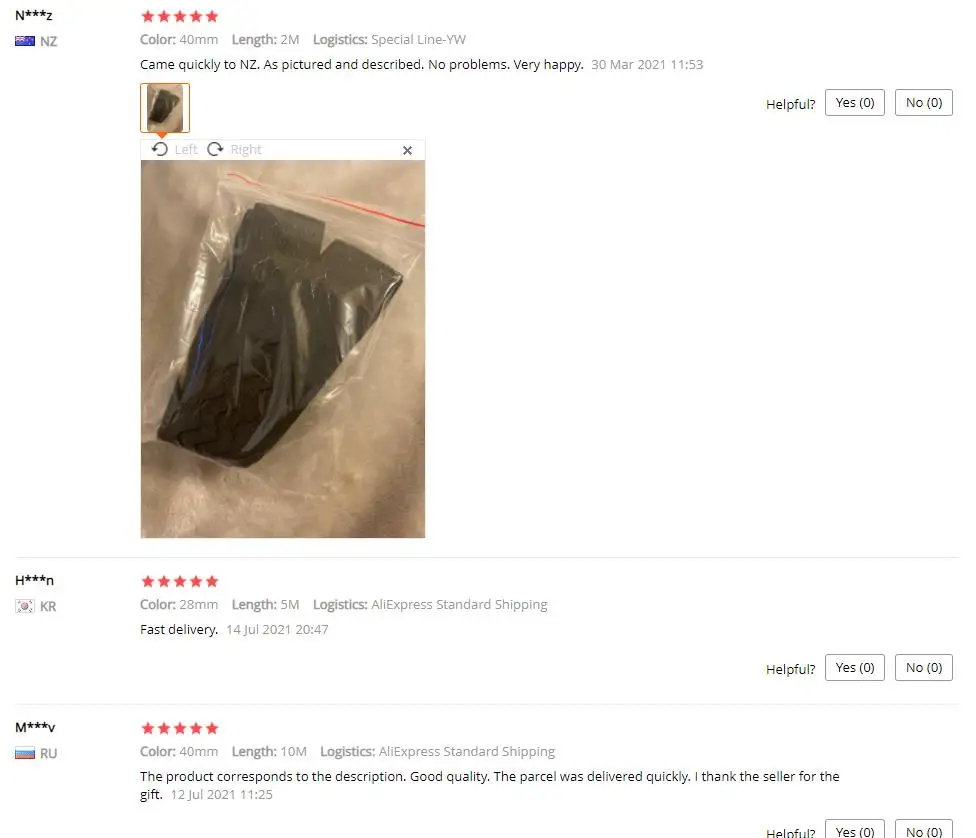Click the reviewer name N***z
The width and height of the screenshot is (976, 838).
click(x=34, y=16)
